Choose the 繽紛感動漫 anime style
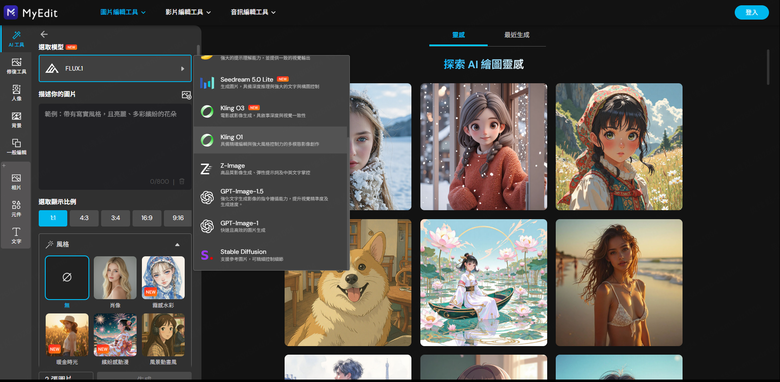 coord(115,335)
